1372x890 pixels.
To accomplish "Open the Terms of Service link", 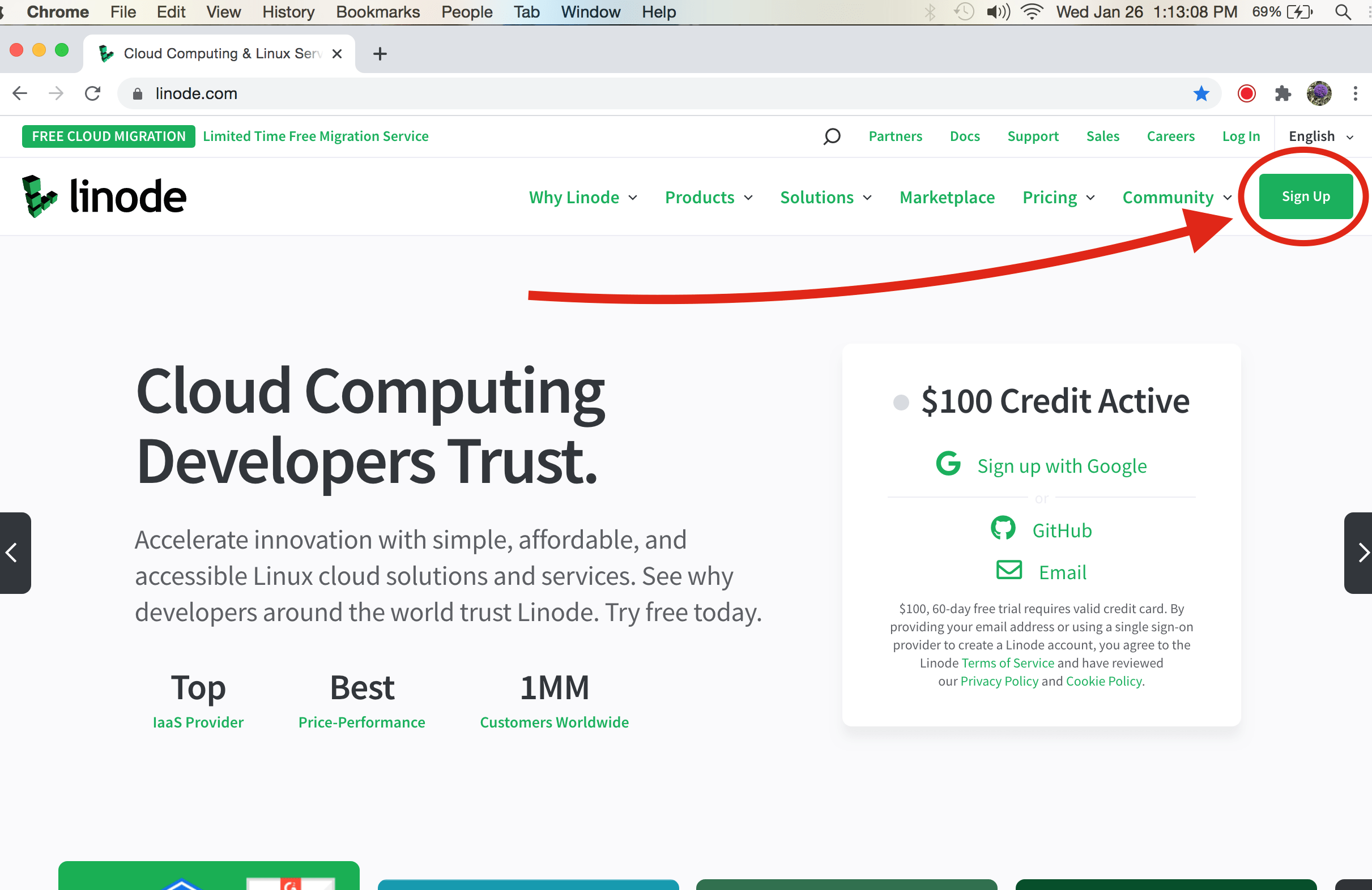I will (1007, 662).
